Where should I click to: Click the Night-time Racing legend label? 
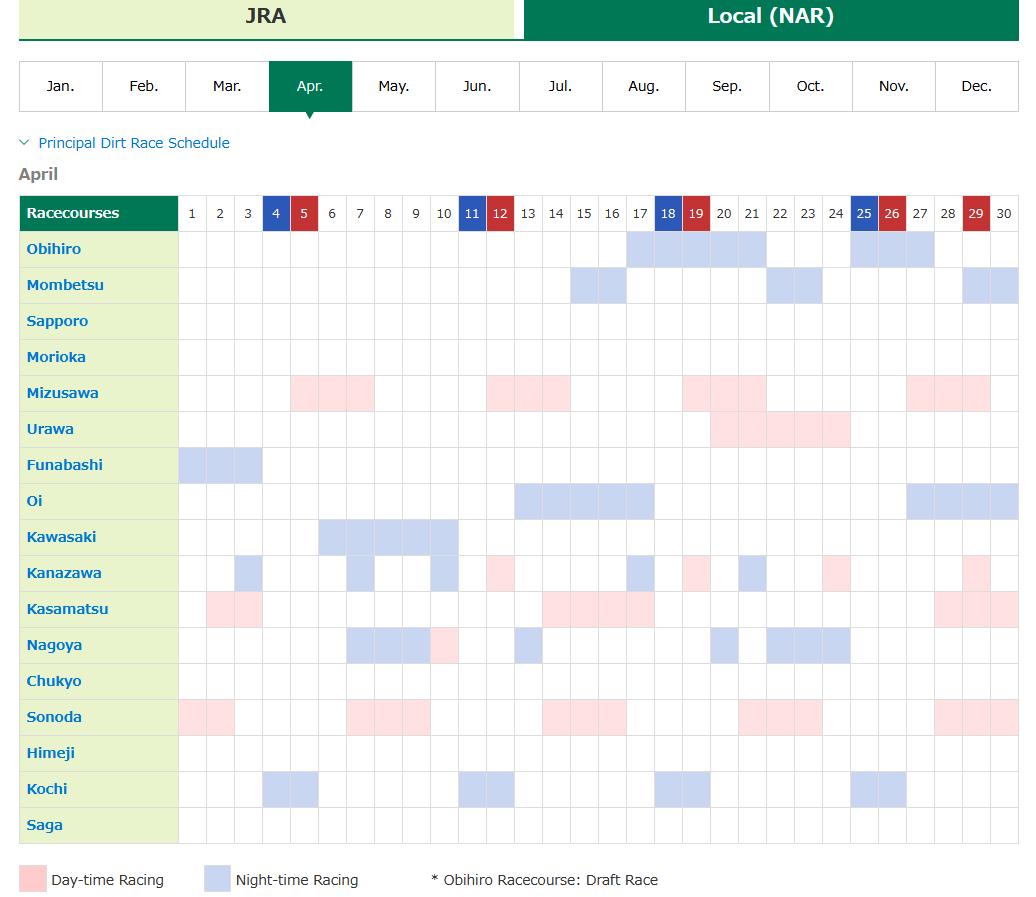(297, 880)
